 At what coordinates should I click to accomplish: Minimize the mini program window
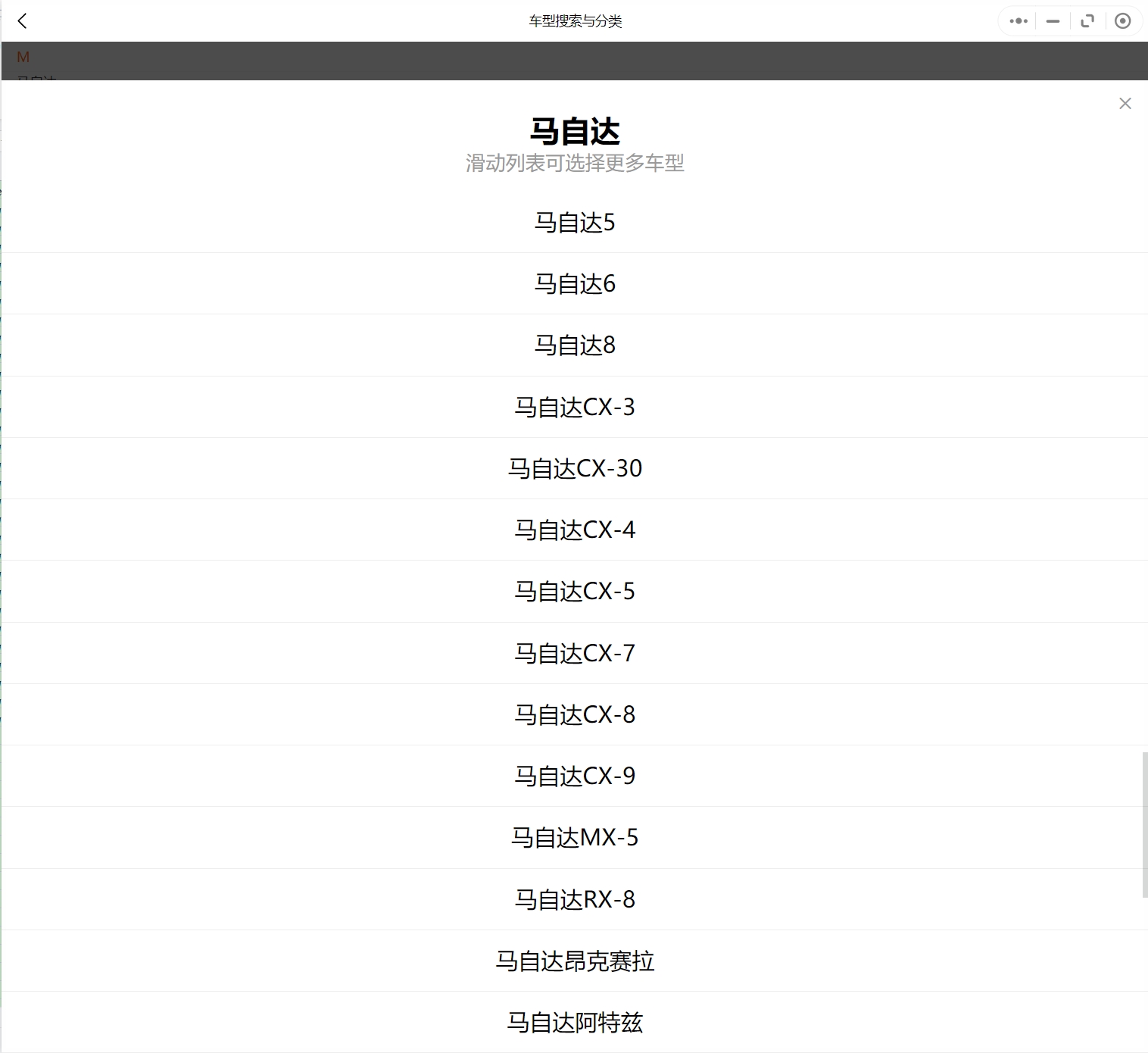[x=1053, y=21]
